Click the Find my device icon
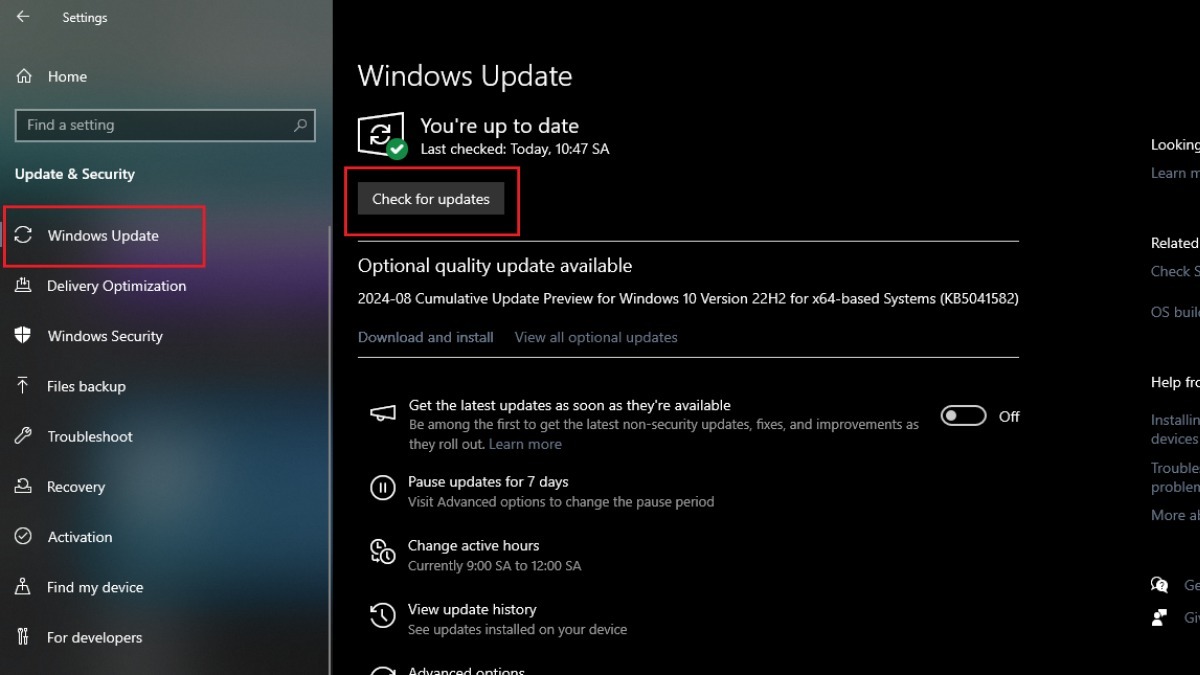This screenshot has width=1200, height=675. [24, 587]
